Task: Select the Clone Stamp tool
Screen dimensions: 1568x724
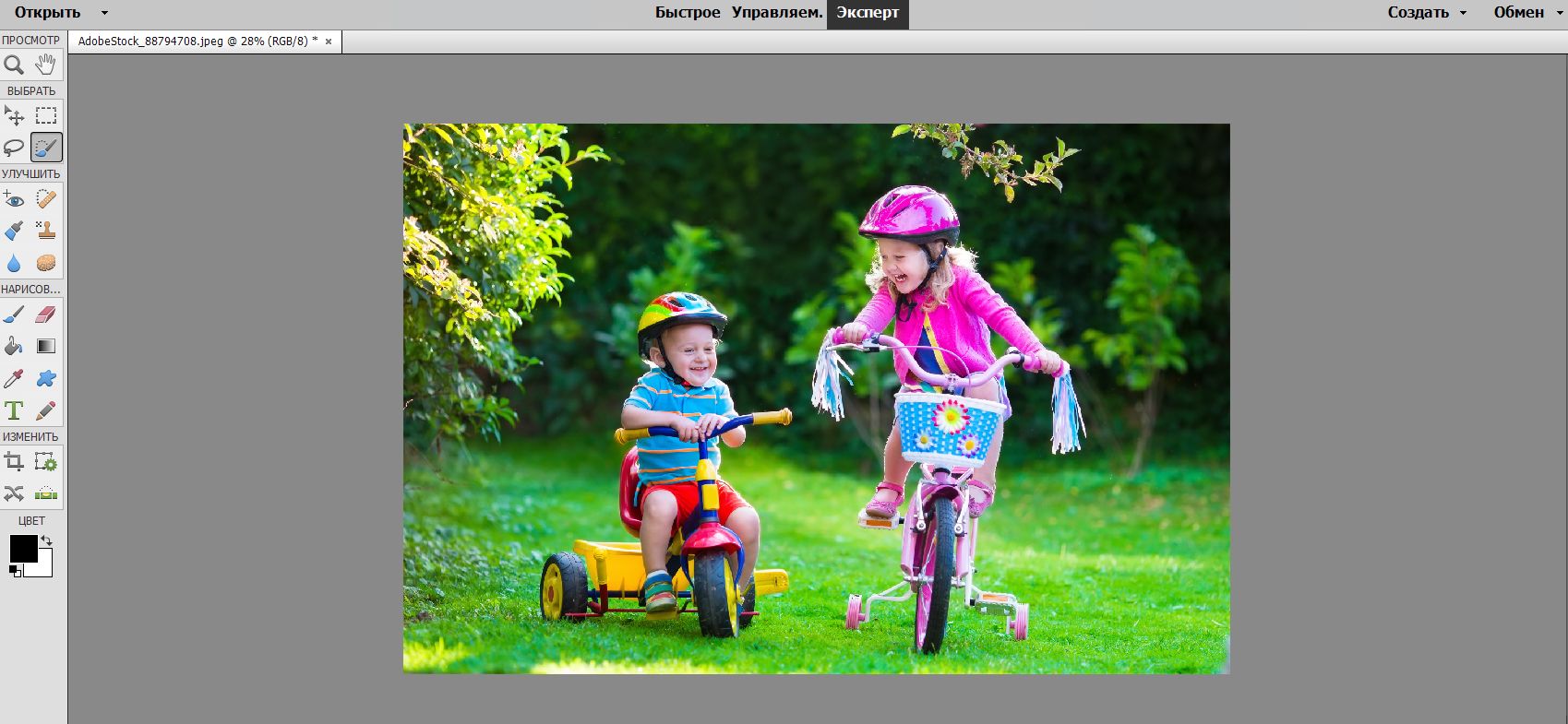Action: (x=45, y=231)
